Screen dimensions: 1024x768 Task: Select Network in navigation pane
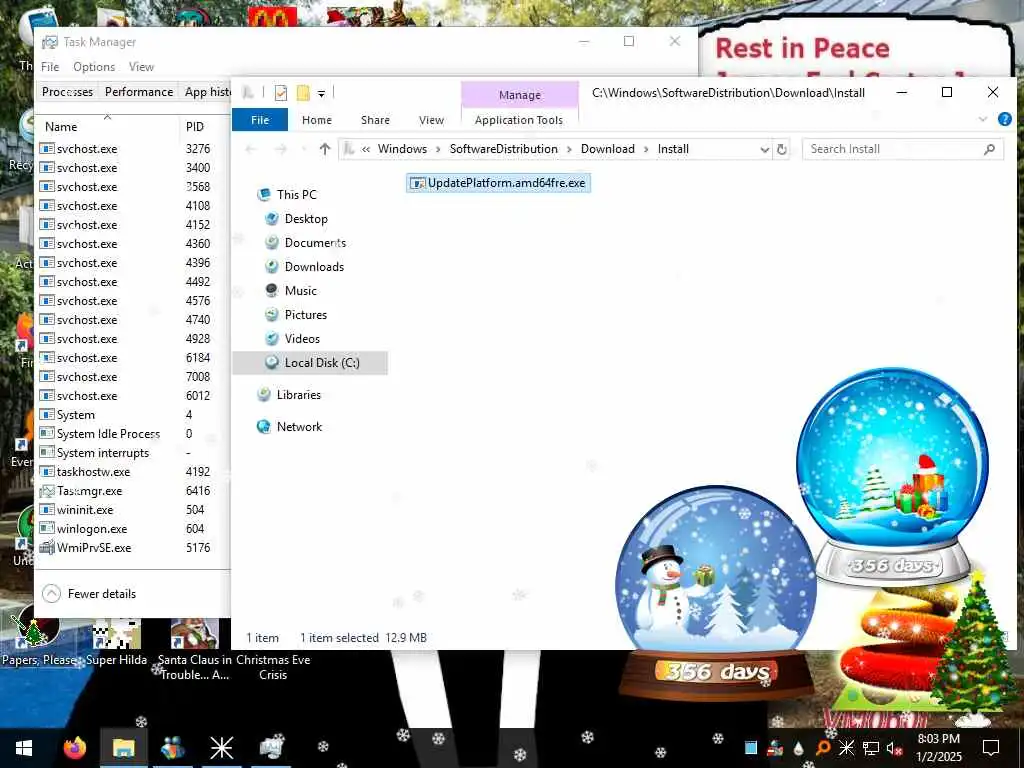coord(299,427)
